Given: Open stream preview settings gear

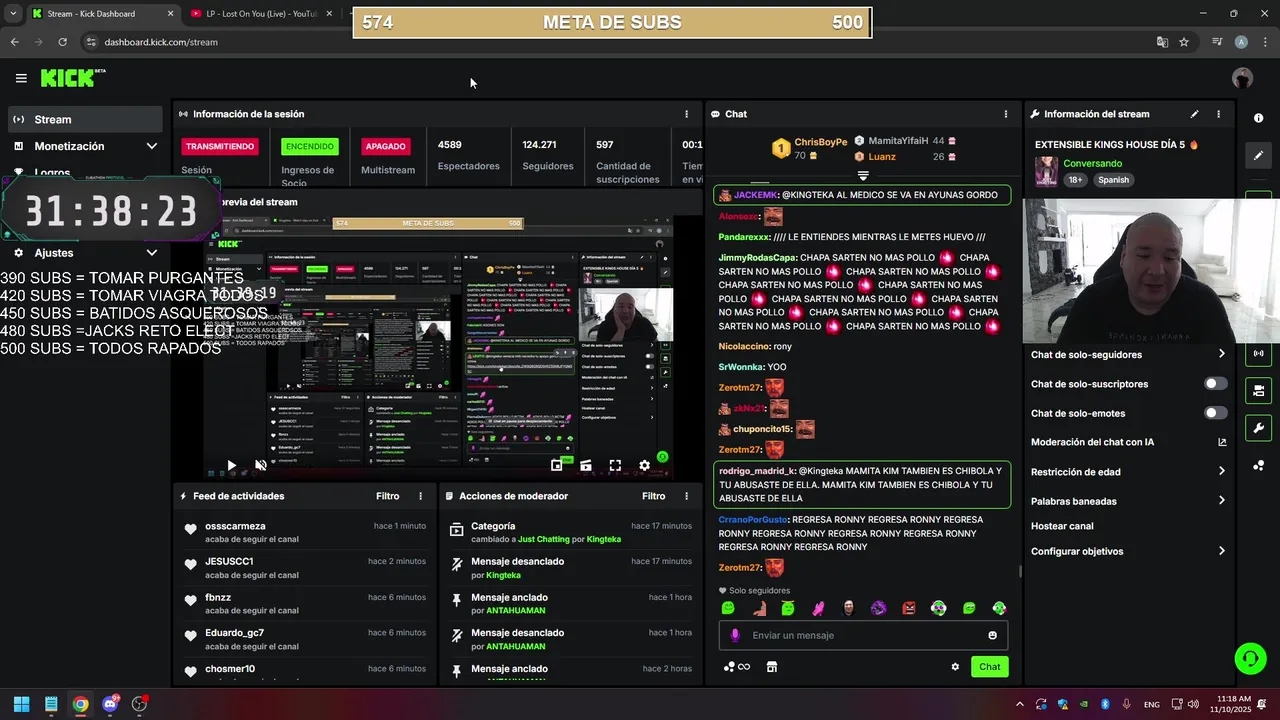Looking at the screenshot, I should pos(644,465).
